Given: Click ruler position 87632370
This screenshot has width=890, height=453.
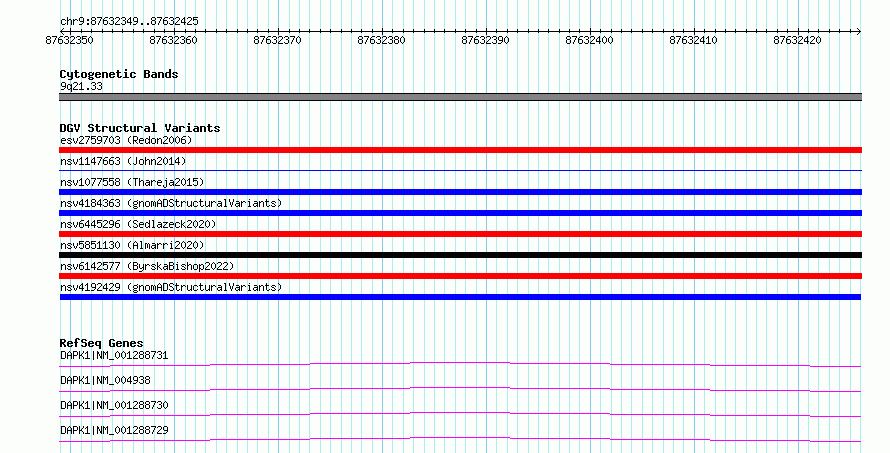Looking at the screenshot, I should click(278, 40).
